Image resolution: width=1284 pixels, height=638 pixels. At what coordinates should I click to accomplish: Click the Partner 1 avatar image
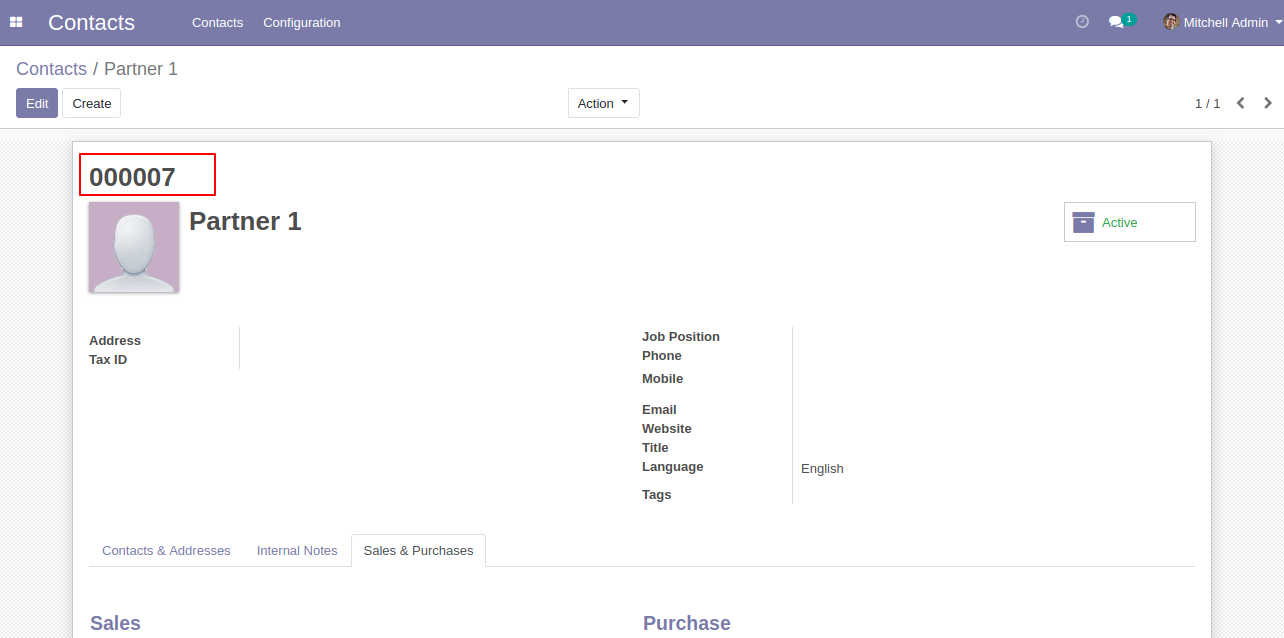(134, 247)
